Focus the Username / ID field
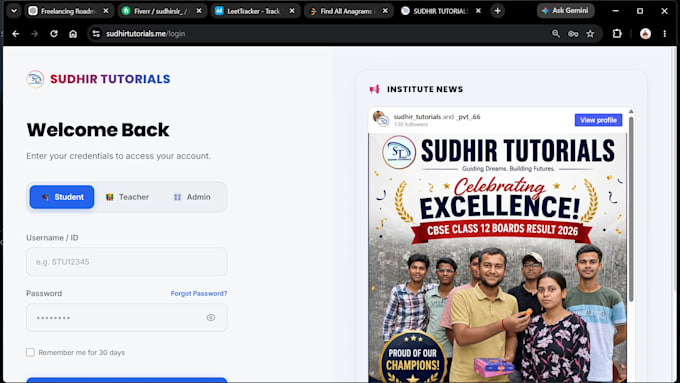 click(127, 262)
